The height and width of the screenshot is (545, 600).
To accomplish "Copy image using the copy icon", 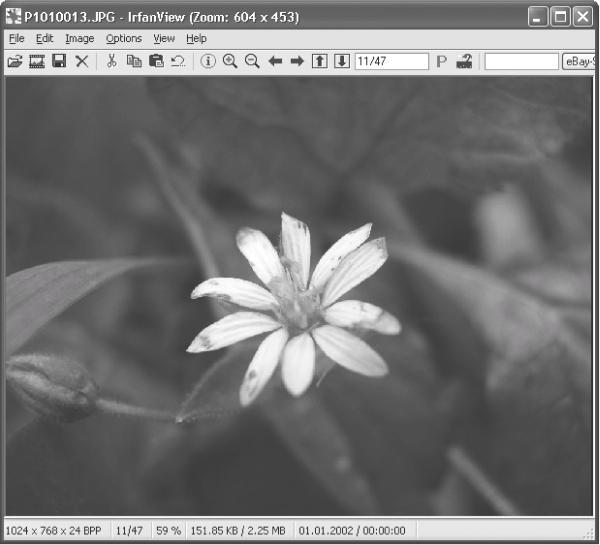I will tap(134, 61).
